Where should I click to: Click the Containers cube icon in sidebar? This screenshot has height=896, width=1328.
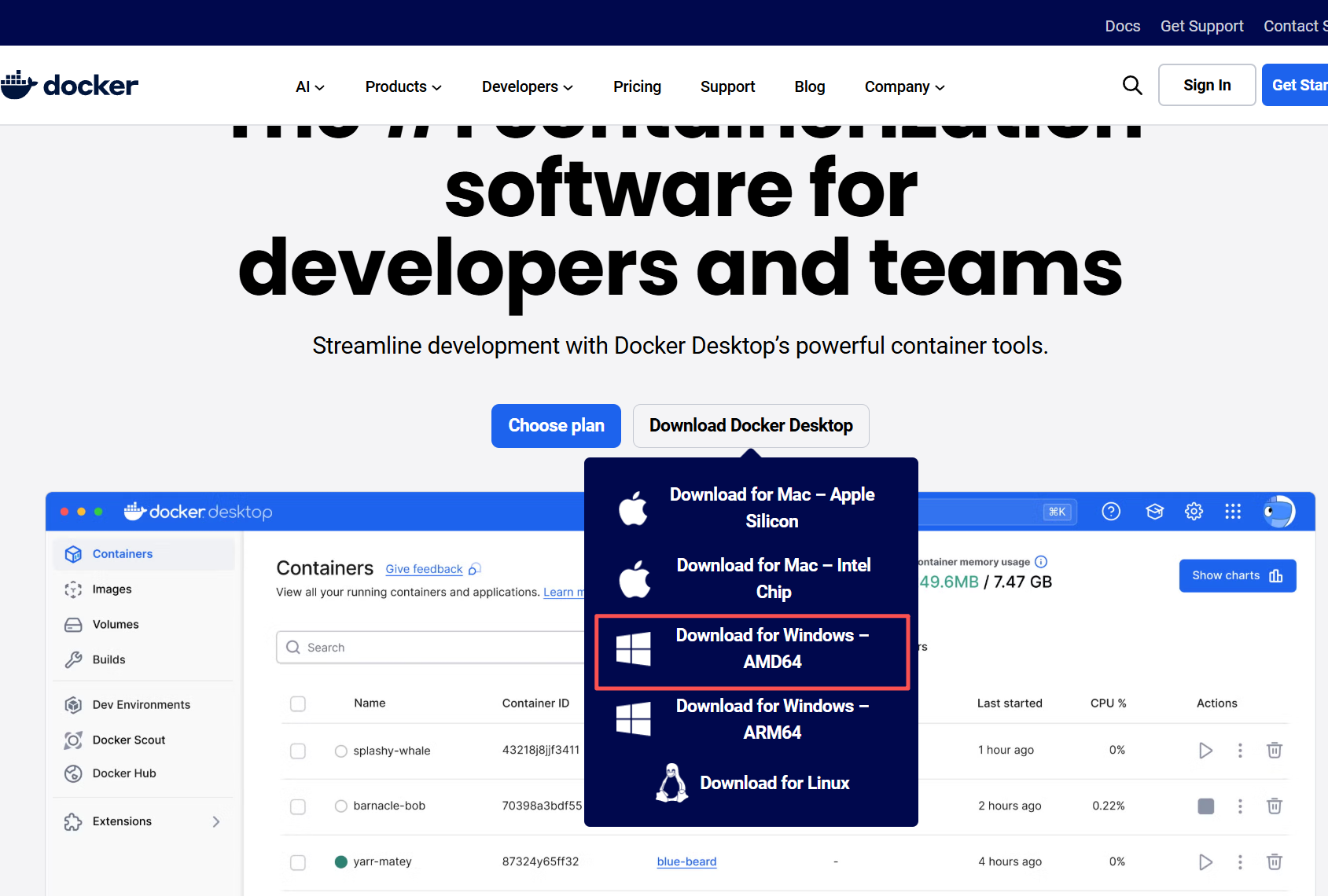point(73,554)
